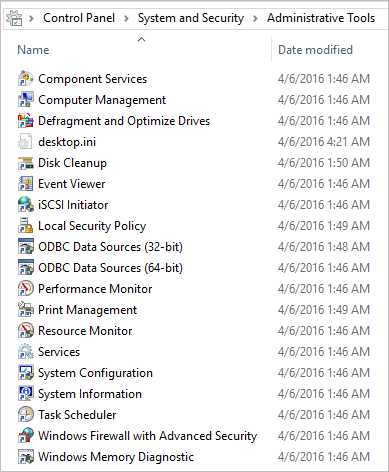Click the 1:50 AM date of Disk Cleanup
Image resolution: width=389 pixels, height=472 pixels.
(x=324, y=163)
